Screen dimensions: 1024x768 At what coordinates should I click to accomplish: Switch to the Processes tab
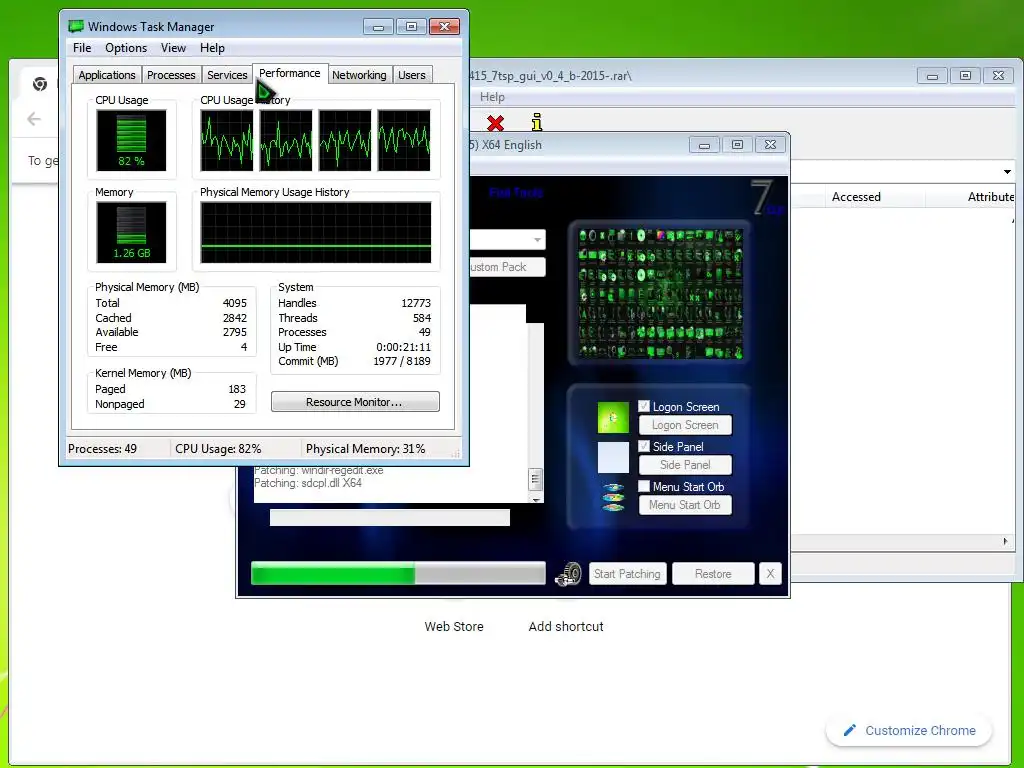click(171, 75)
